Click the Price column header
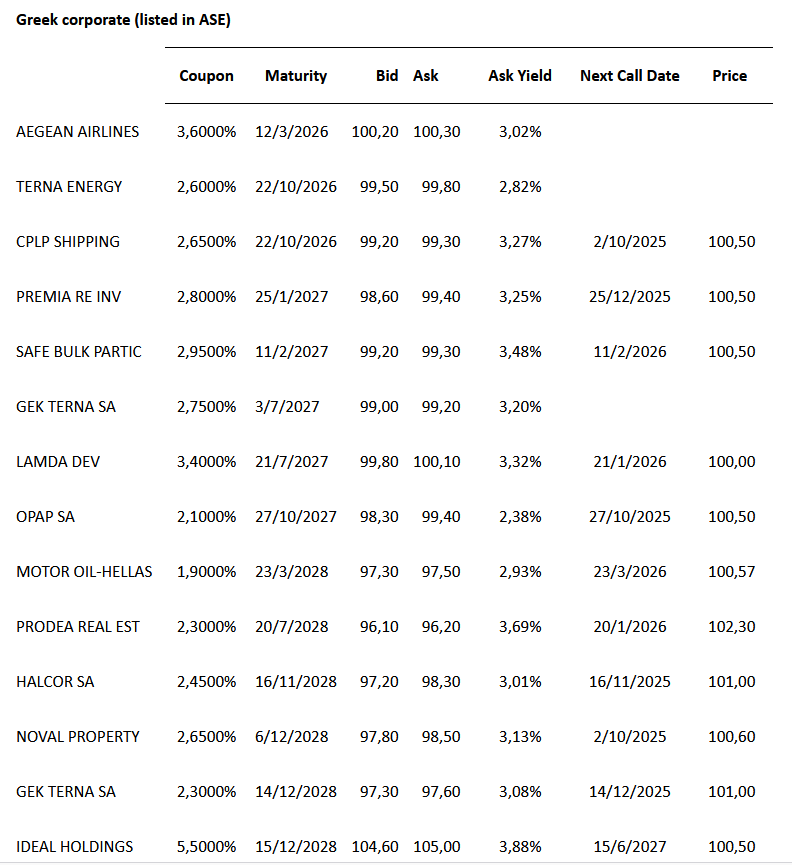The width and height of the screenshot is (792, 865). point(730,76)
